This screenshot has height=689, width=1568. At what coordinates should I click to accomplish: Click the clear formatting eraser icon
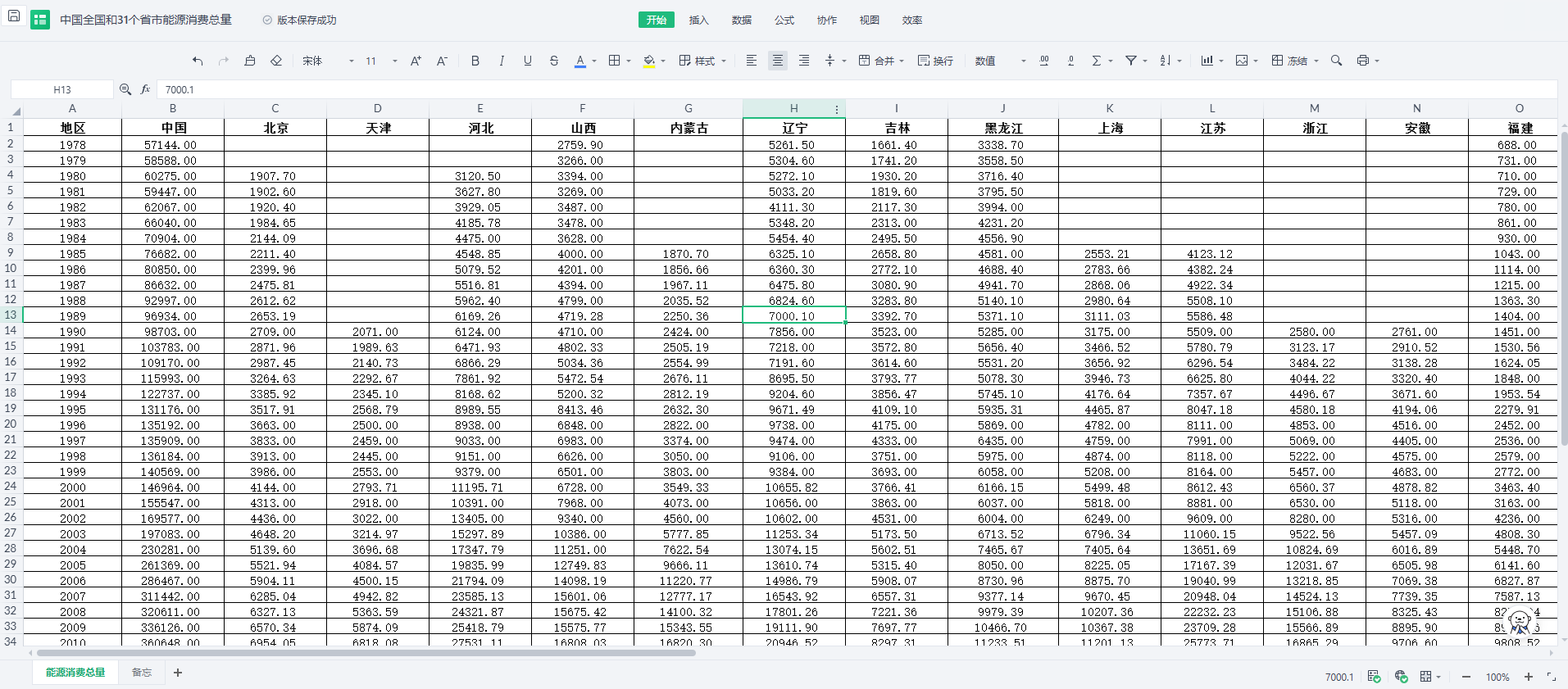click(x=276, y=61)
